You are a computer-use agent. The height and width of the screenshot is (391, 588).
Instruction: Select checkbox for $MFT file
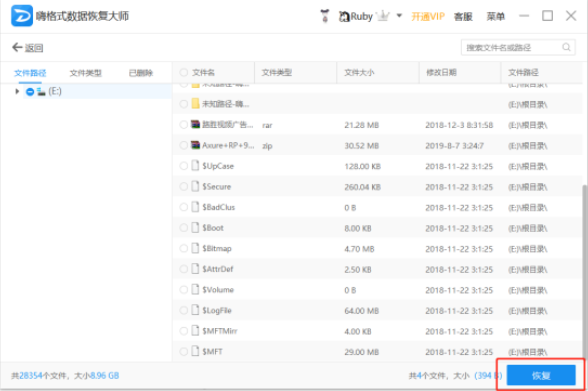tap(183, 351)
